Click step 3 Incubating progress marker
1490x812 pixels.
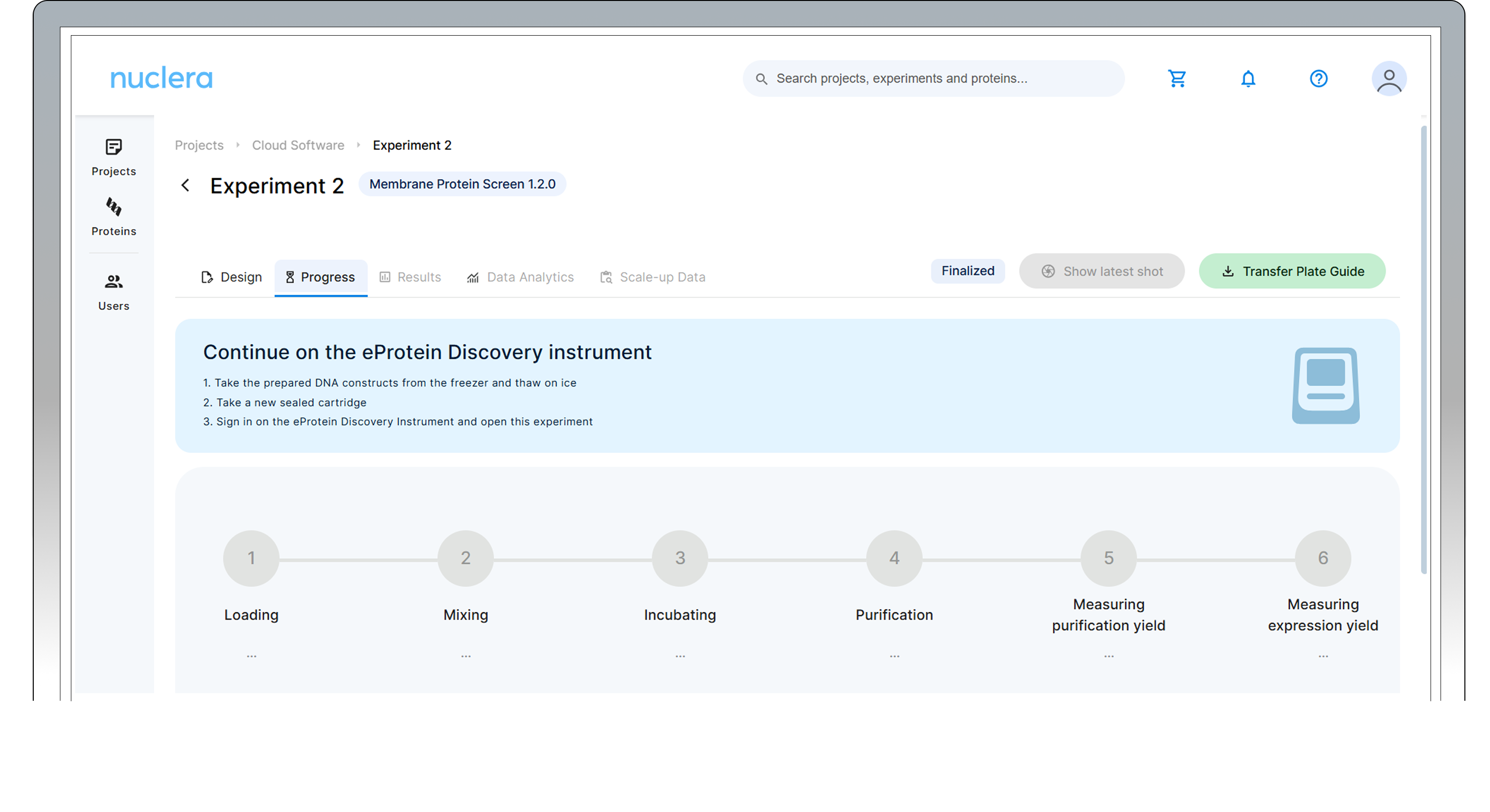[680, 558]
